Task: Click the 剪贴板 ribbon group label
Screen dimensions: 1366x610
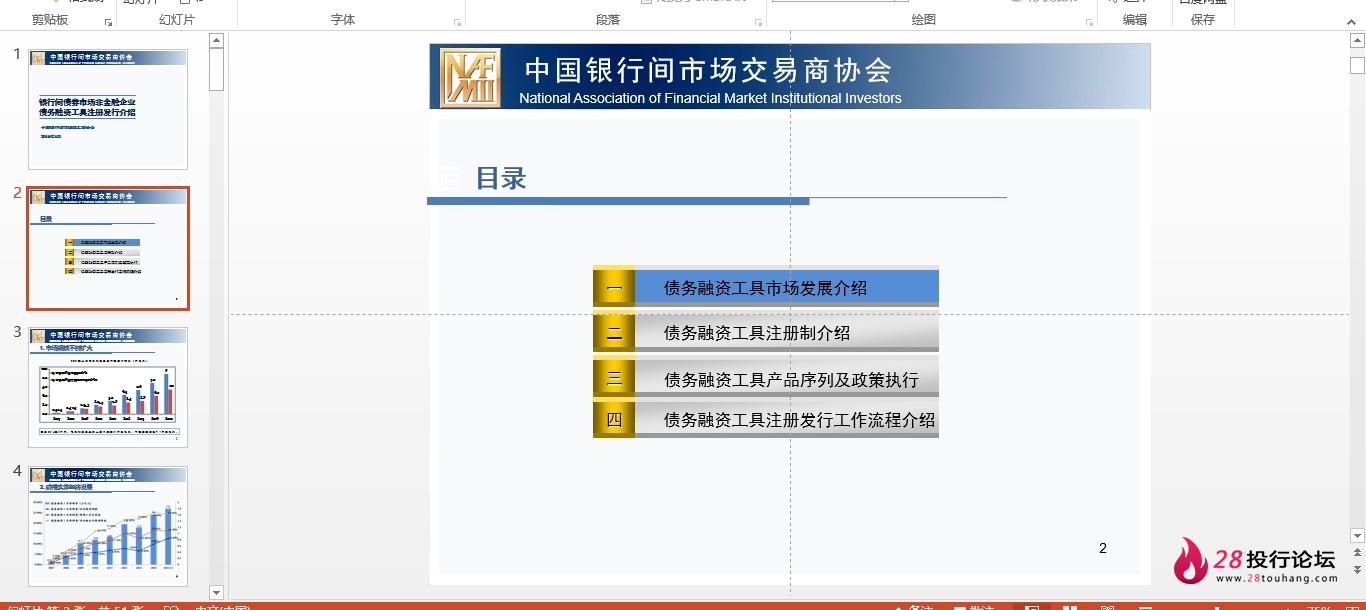Action: (x=50, y=20)
